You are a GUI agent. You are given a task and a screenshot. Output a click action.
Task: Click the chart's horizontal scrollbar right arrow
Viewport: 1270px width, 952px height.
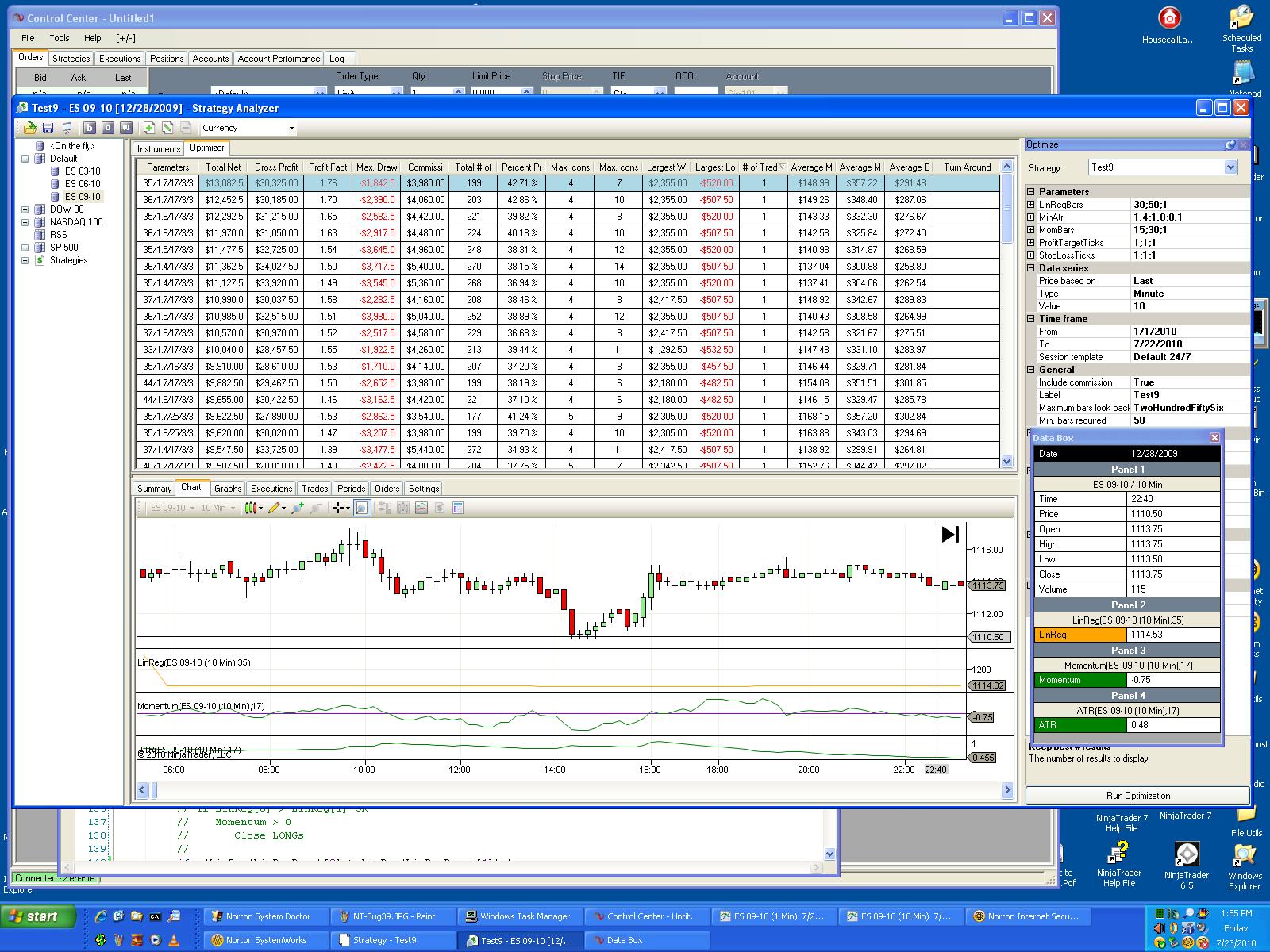click(1007, 790)
